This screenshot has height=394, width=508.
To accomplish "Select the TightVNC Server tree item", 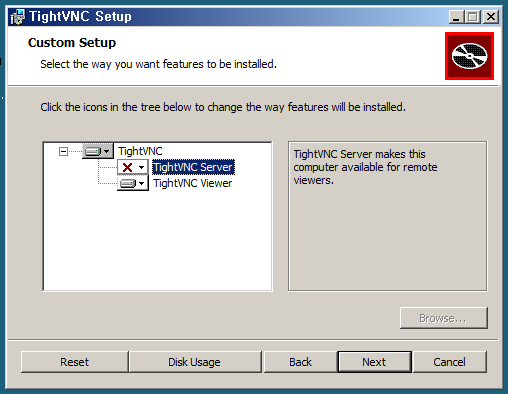I will click(x=193, y=167).
